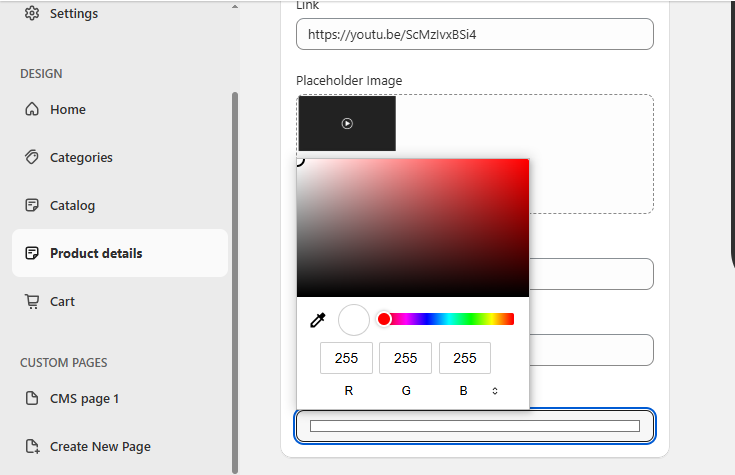Click the play icon on placeholder image

[347, 123]
